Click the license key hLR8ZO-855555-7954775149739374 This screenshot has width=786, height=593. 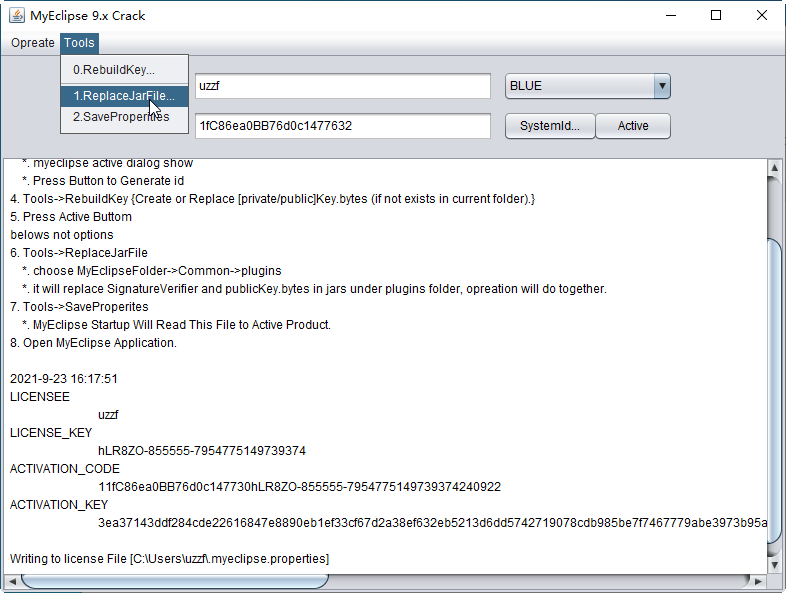tap(202, 451)
